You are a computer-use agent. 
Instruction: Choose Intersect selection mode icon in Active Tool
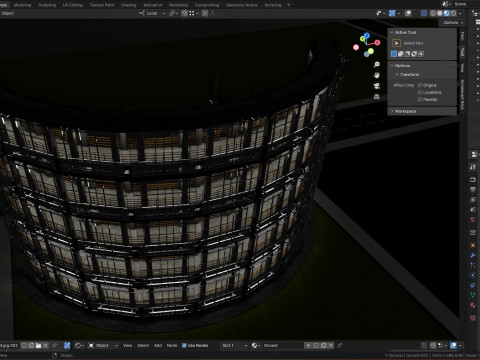point(421,54)
